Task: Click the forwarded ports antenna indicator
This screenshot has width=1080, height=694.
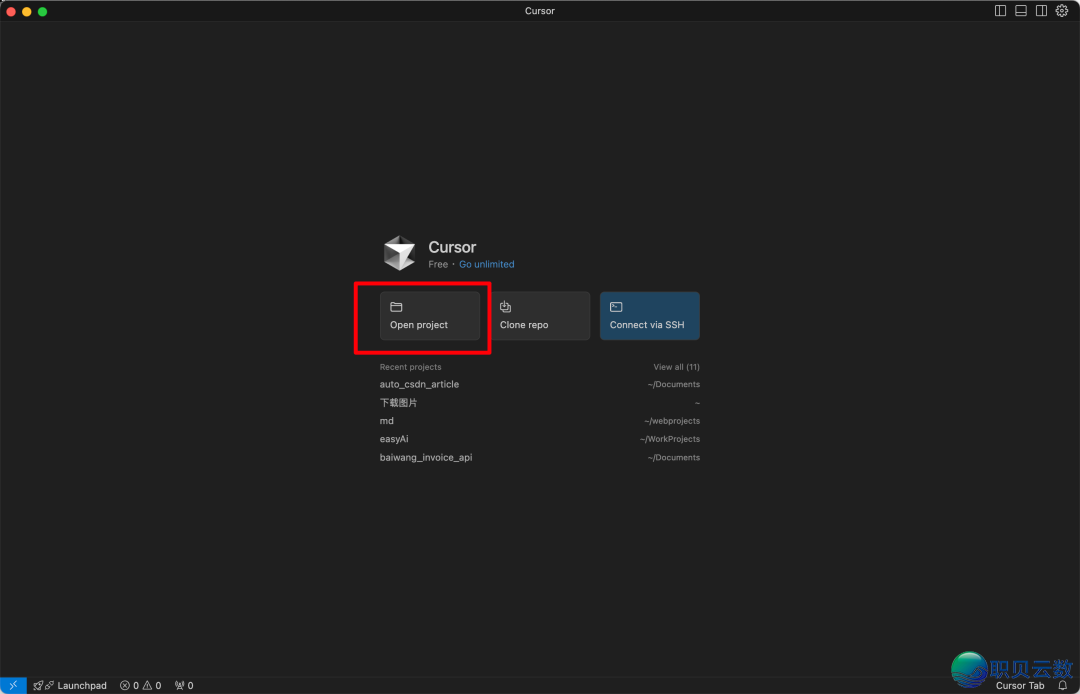Action: pyautogui.click(x=184, y=685)
